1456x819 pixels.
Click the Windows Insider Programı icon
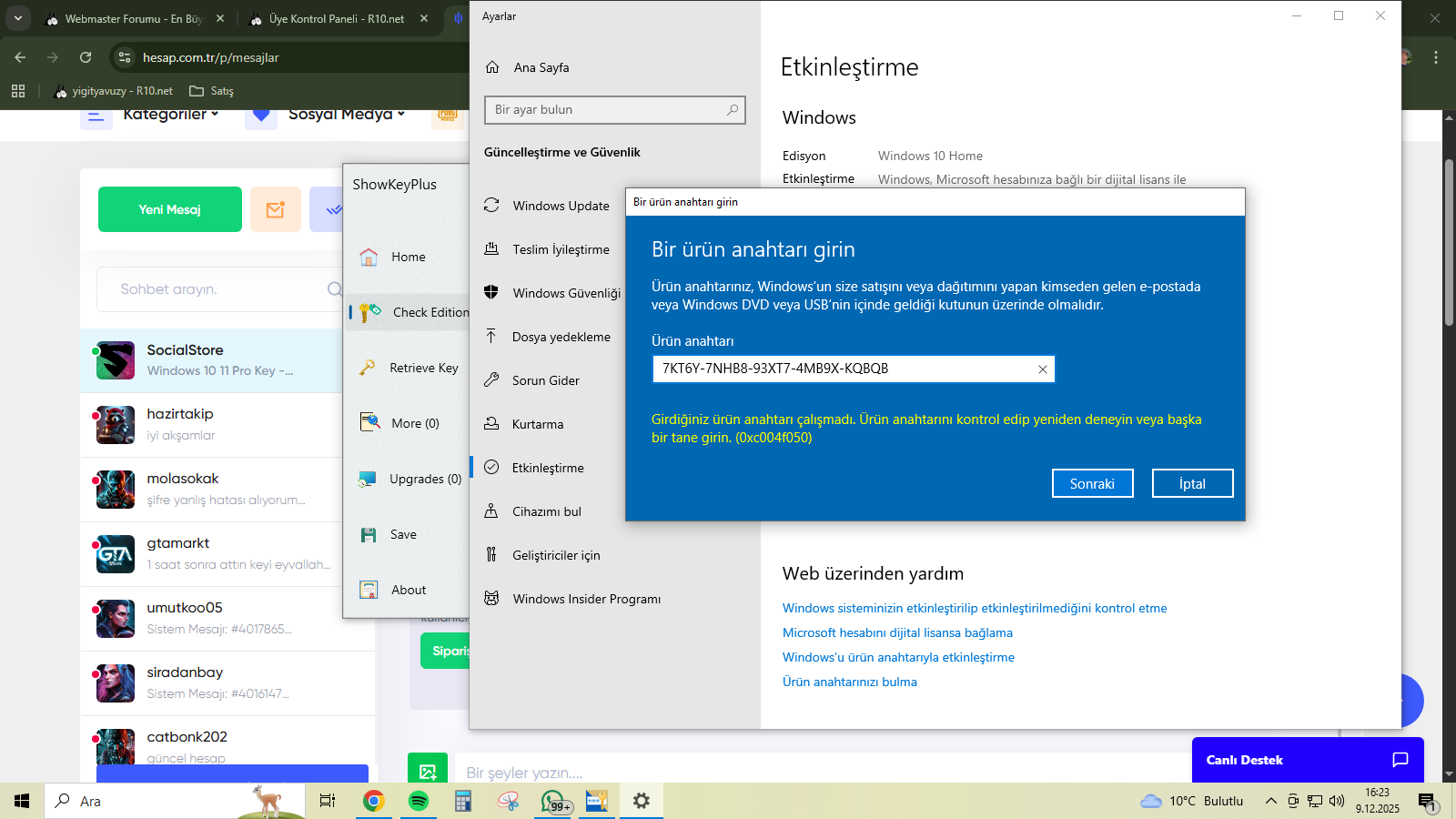491,599
